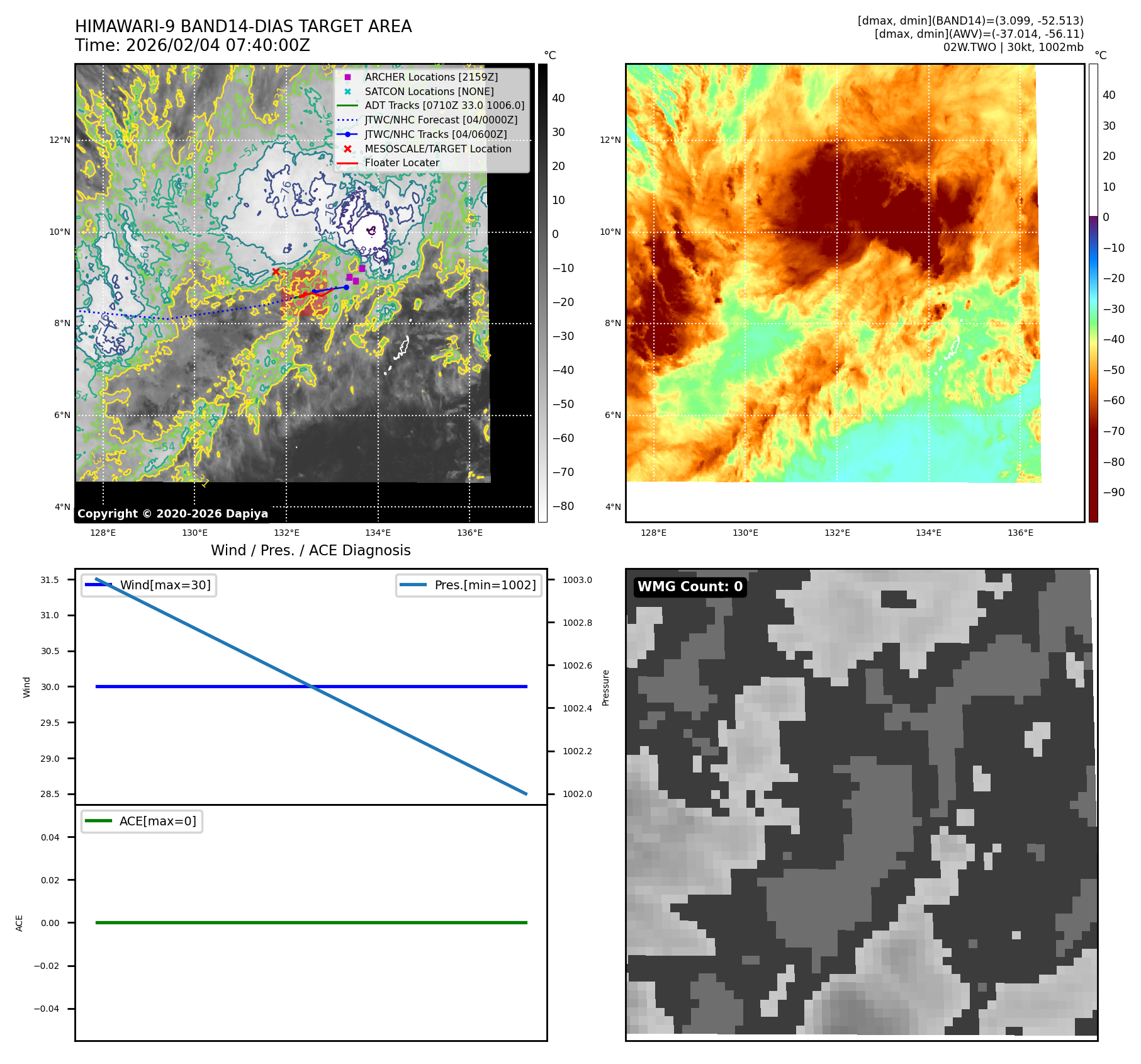
Task: Select the Pres.[min=1002] legend entry
Action: [469, 585]
